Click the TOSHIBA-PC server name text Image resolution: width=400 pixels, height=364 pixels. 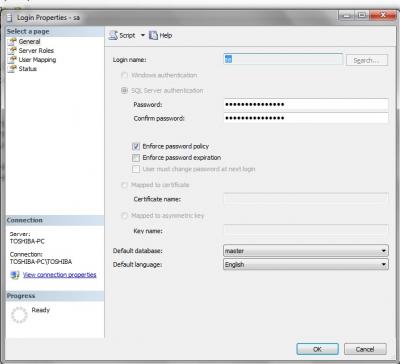point(27,241)
